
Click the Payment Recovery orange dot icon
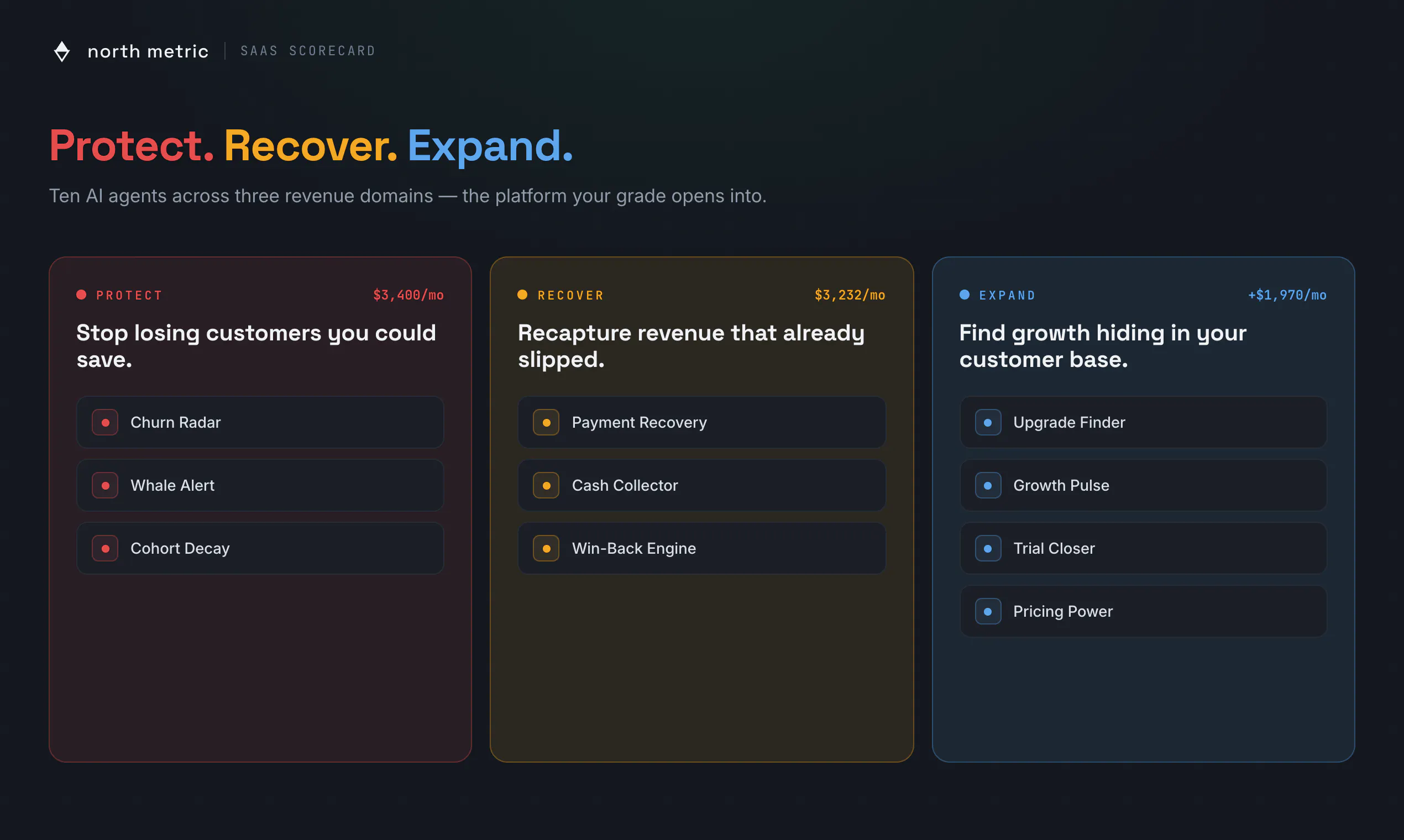(x=546, y=422)
